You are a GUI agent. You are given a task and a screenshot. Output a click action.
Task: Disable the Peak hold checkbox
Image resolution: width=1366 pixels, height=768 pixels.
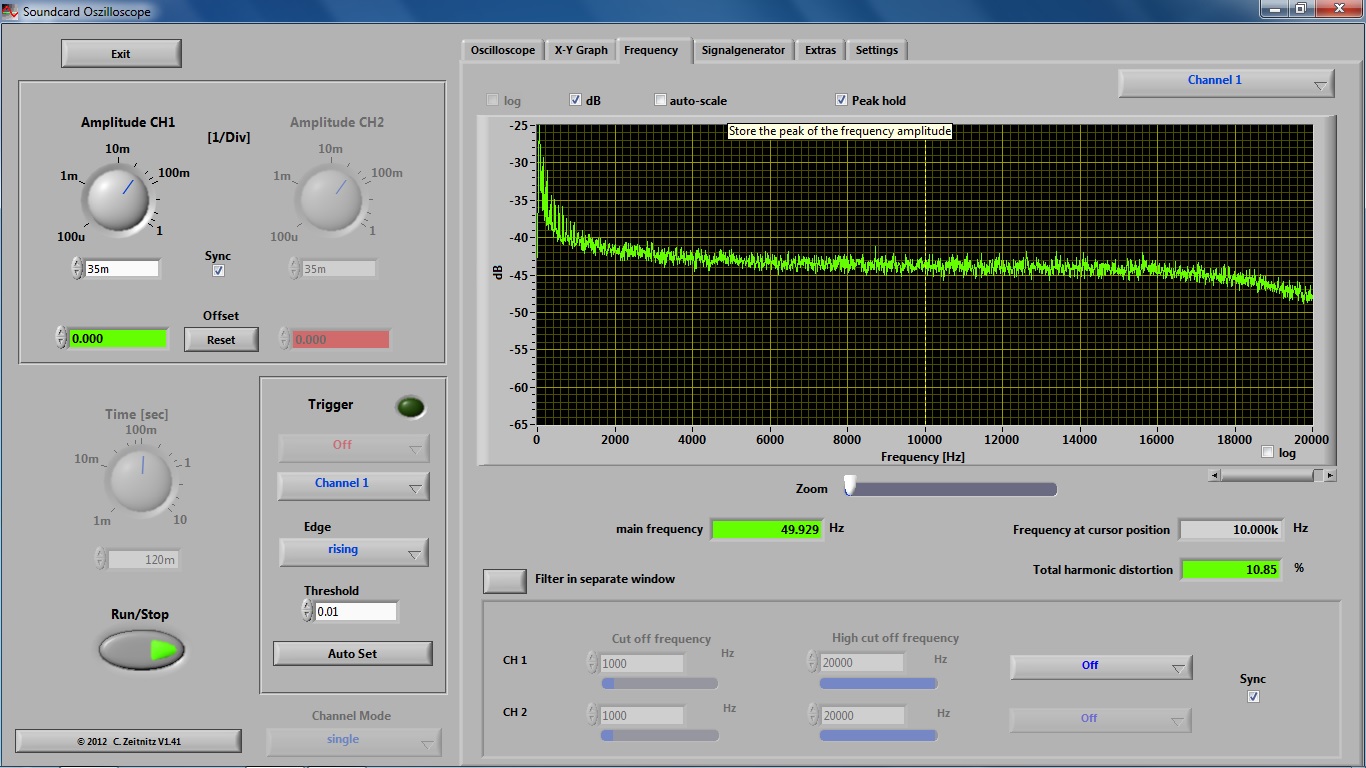(x=842, y=100)
